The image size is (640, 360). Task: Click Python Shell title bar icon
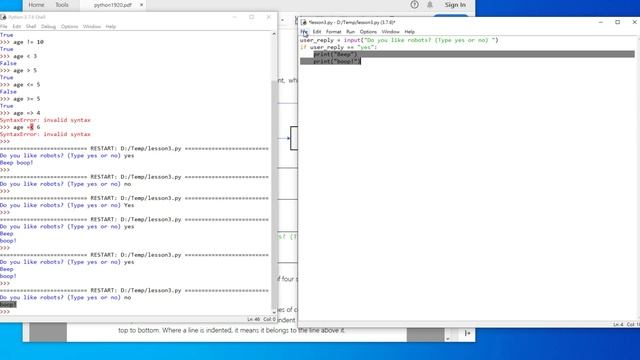3,17
